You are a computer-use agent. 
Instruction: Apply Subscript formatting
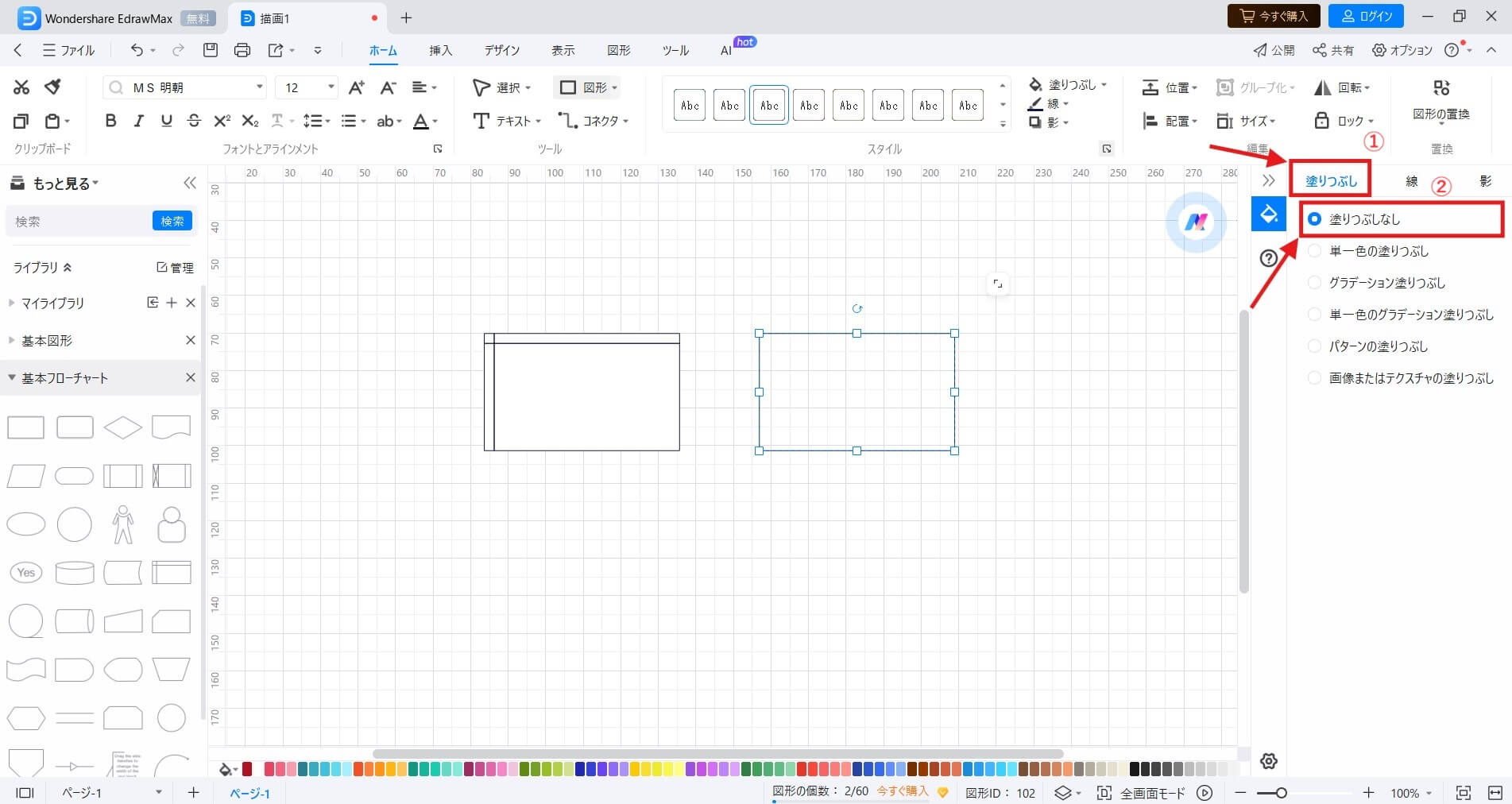click(x=250, y=121)
